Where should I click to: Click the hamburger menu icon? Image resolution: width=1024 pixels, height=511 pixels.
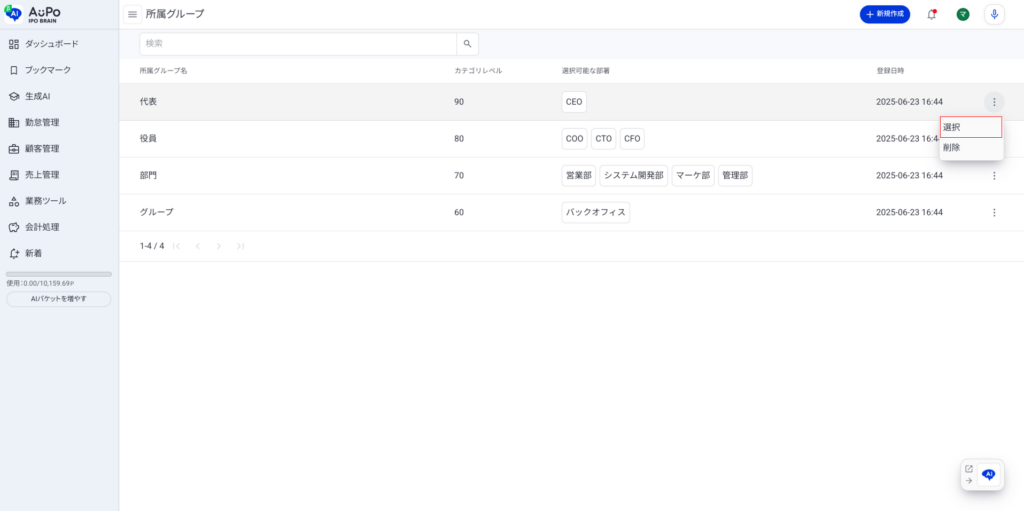[132, 14]
